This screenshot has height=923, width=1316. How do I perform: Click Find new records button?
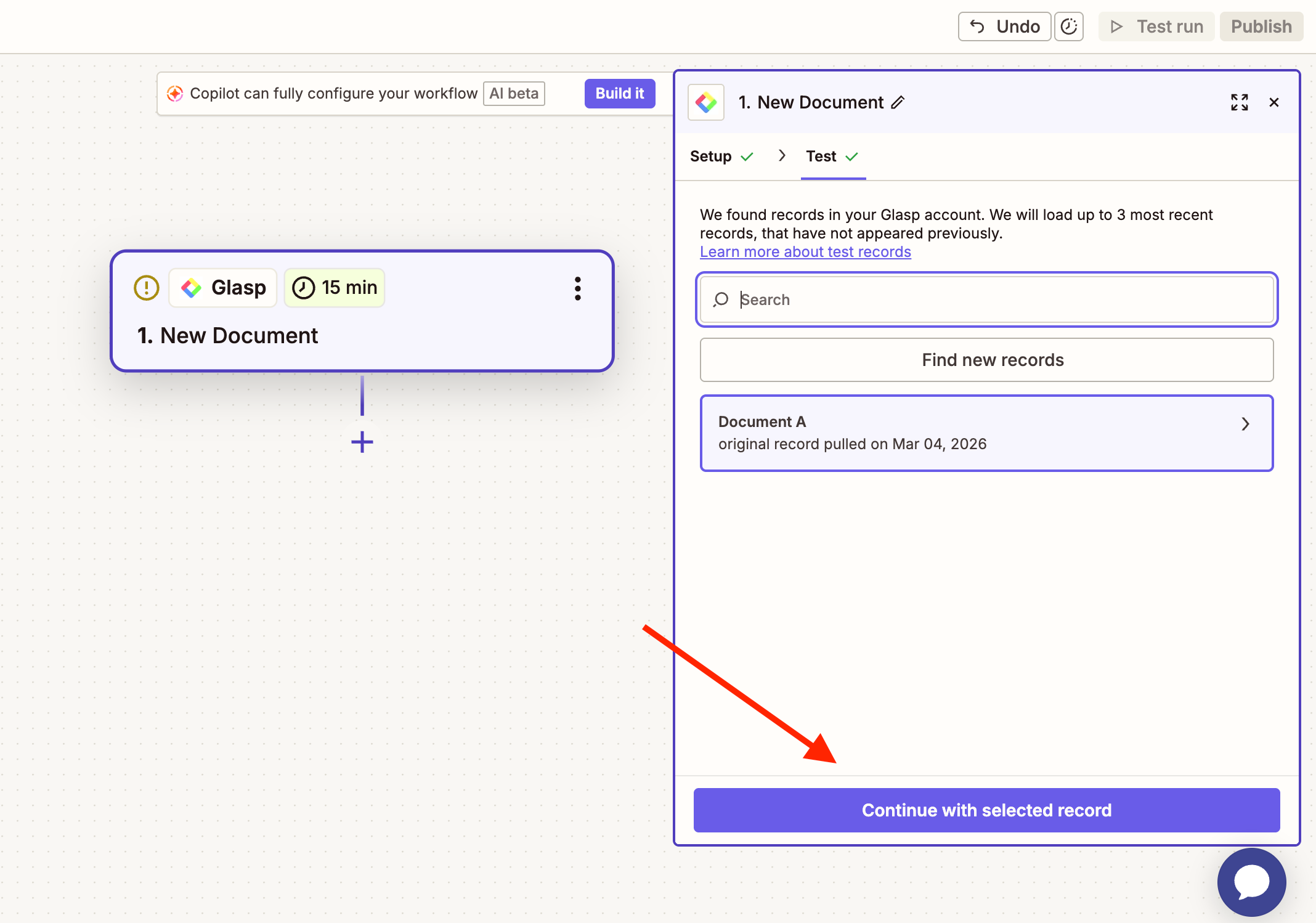pos(986,360)
